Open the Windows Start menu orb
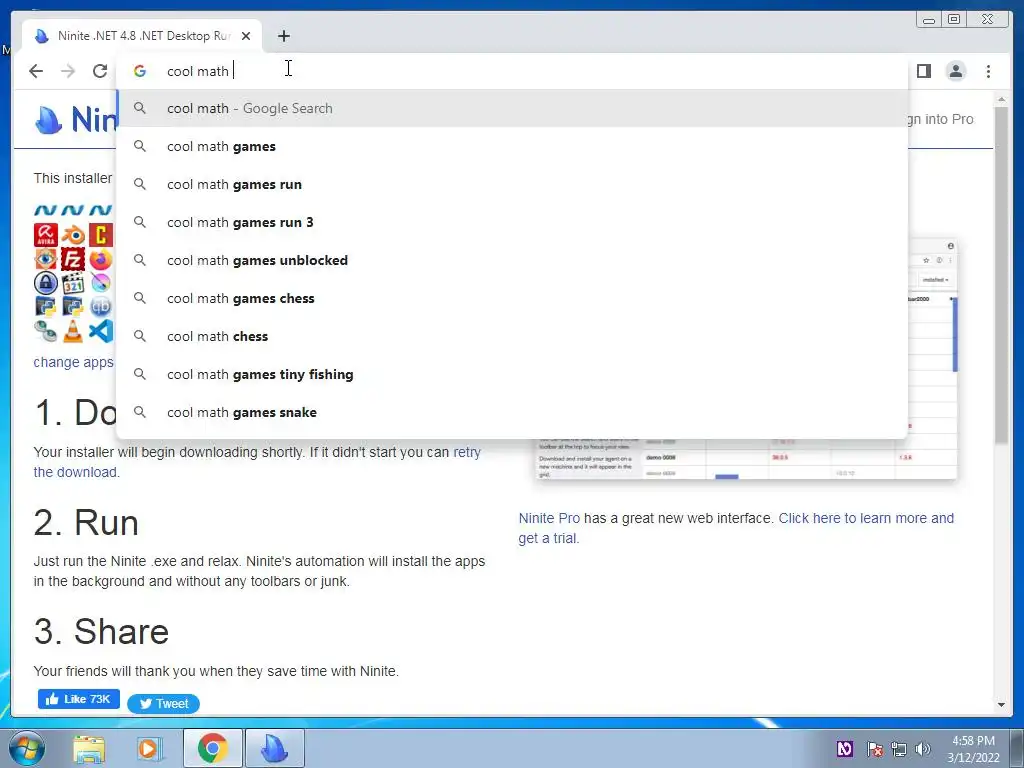 pyautogui.click(x=26, y=749)
